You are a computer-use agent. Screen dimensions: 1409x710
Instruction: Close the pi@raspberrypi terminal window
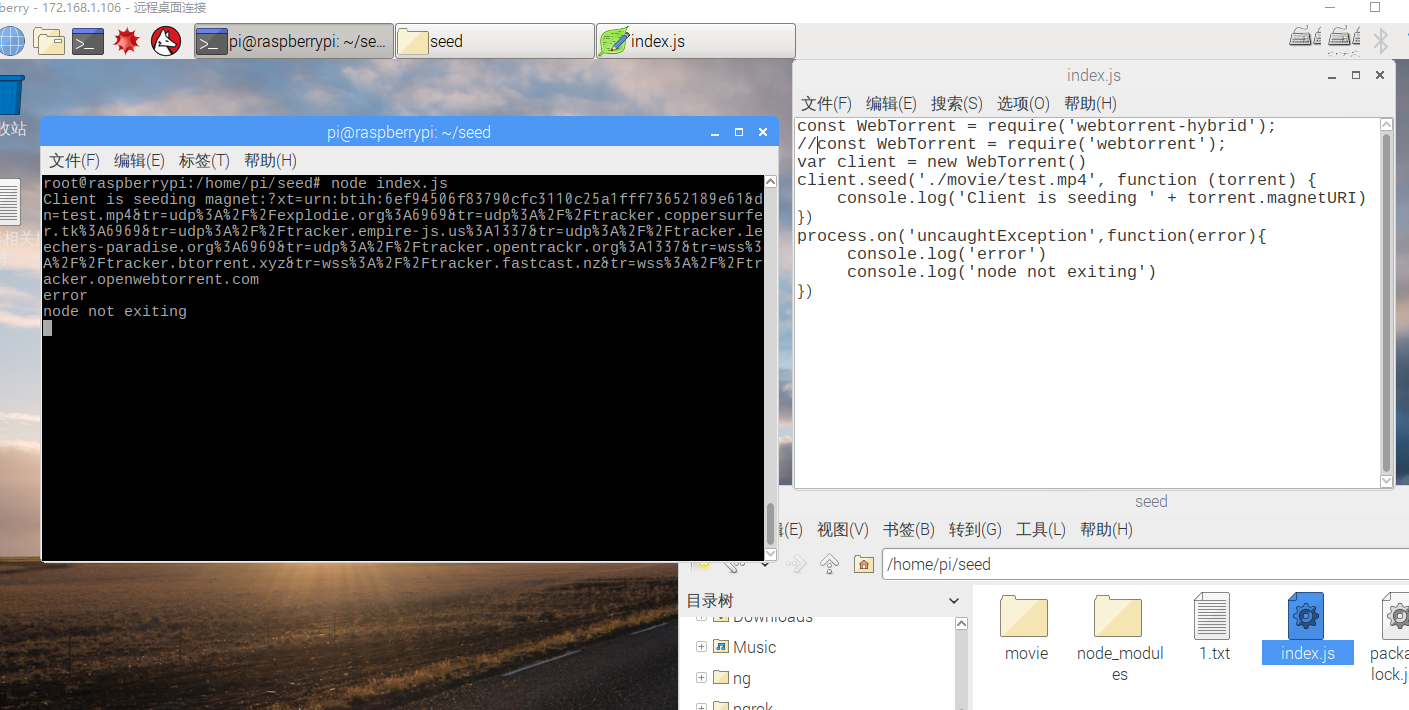(763, 132)
